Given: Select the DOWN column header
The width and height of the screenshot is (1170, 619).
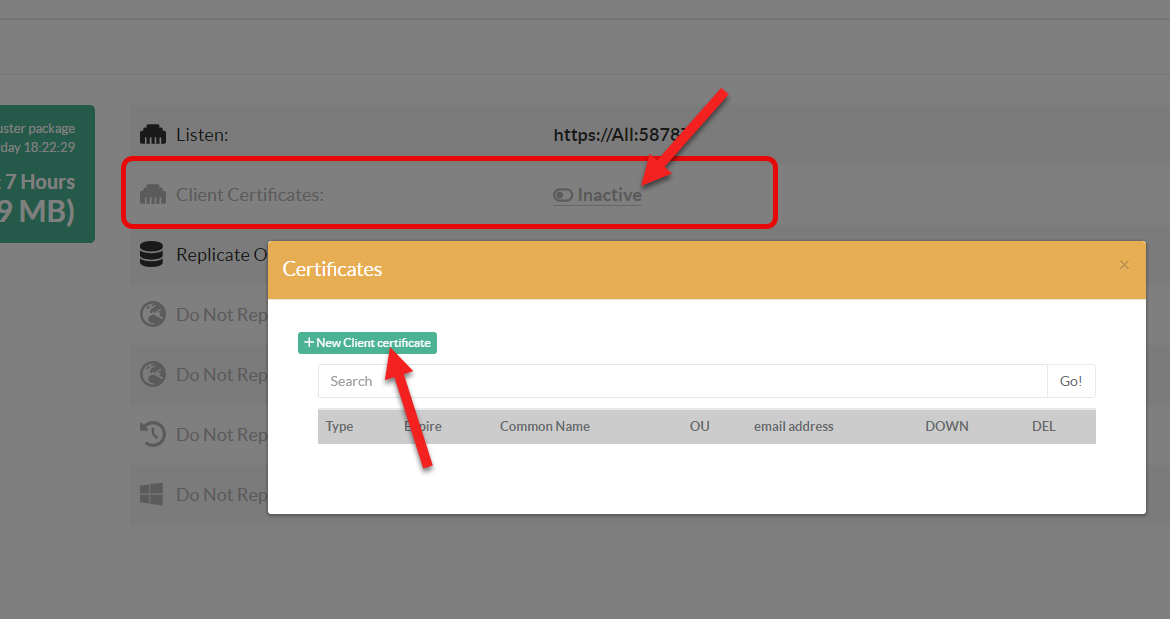Looking at the screenshot, I should (x=946, y=426).
